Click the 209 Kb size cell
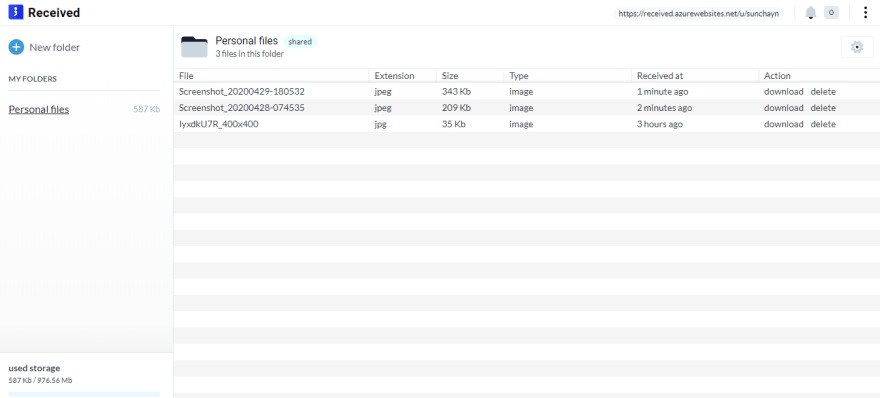880x398 pixels. click(x=456, y=108)
